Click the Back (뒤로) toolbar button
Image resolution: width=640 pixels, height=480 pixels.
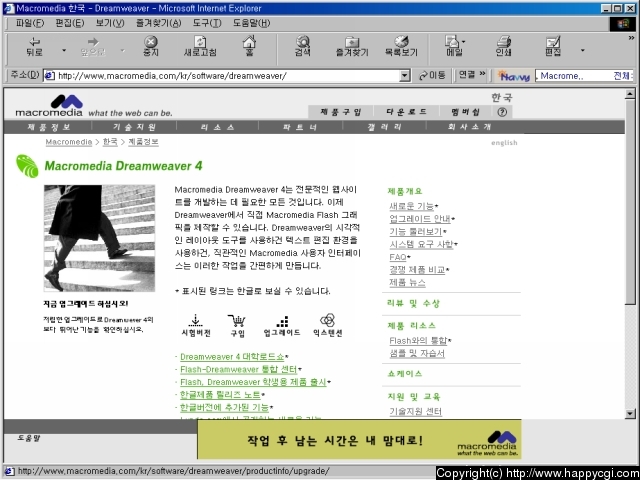point(35,46)
